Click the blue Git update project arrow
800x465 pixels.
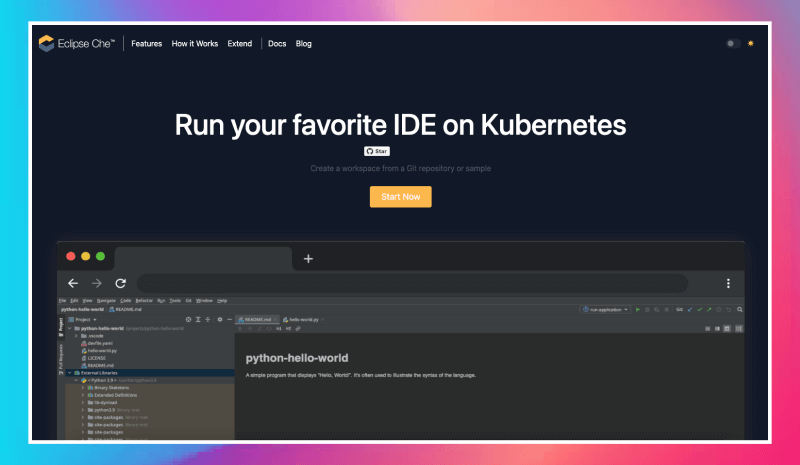(690, 309)
